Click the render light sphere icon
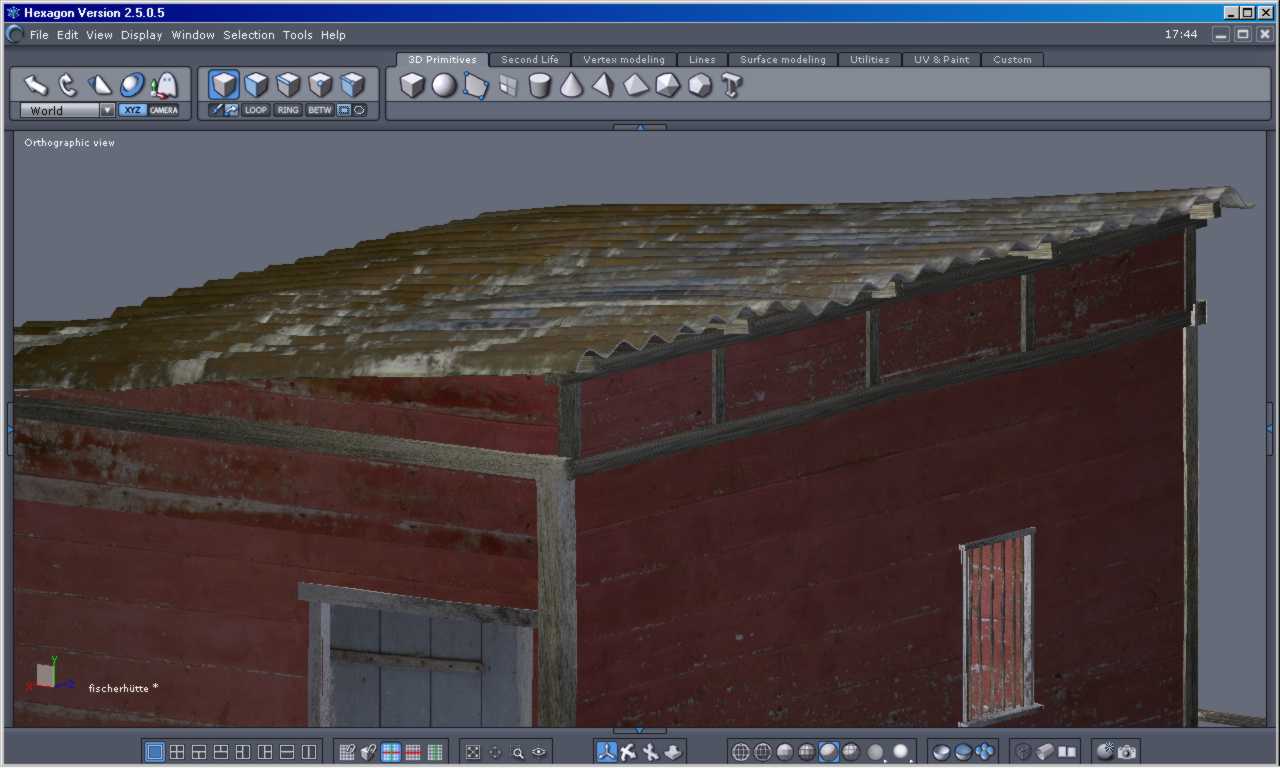This screenshot has height=768, width=1280. [x=1105, y=751]
